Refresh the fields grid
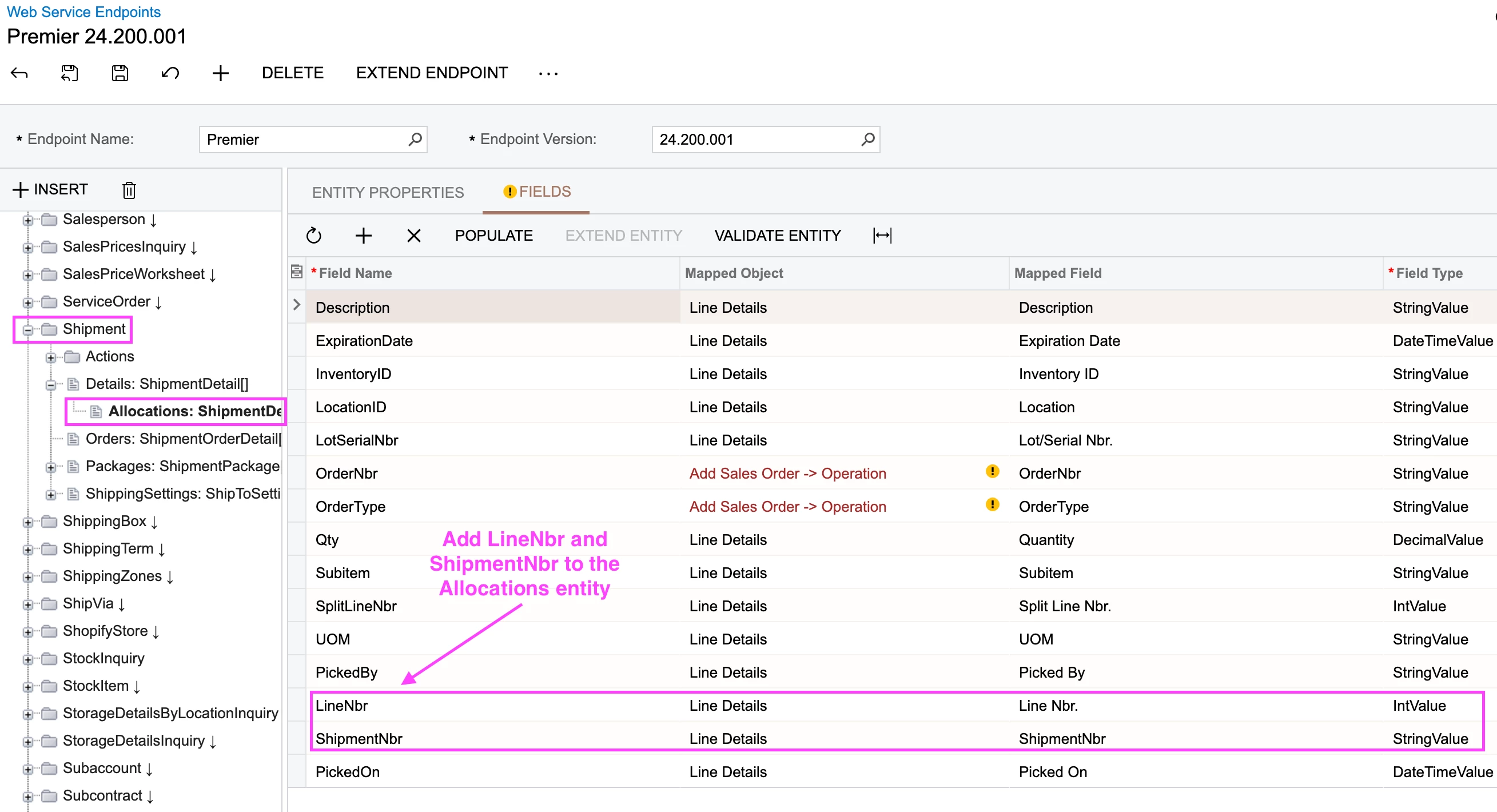The height and width of the screenshot is (812, 1497). (313, 236)
